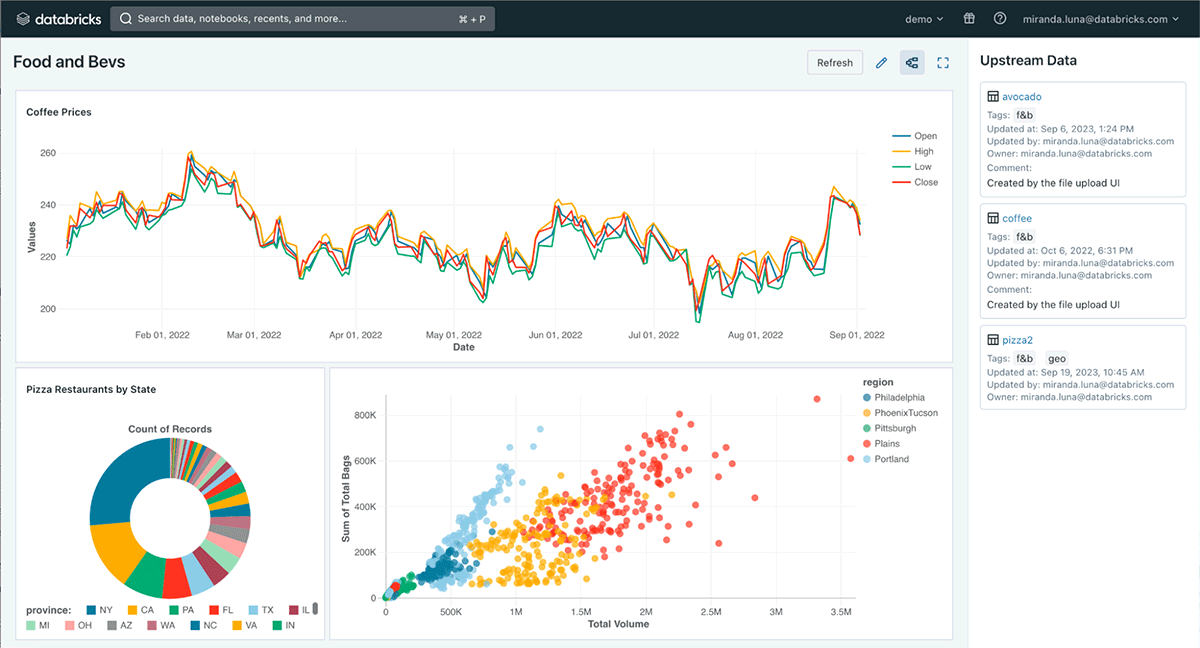The height and width of the screenshot is (648, 1200).
Task: Click the province legend scrollbar
Action: tap(316, 608)
